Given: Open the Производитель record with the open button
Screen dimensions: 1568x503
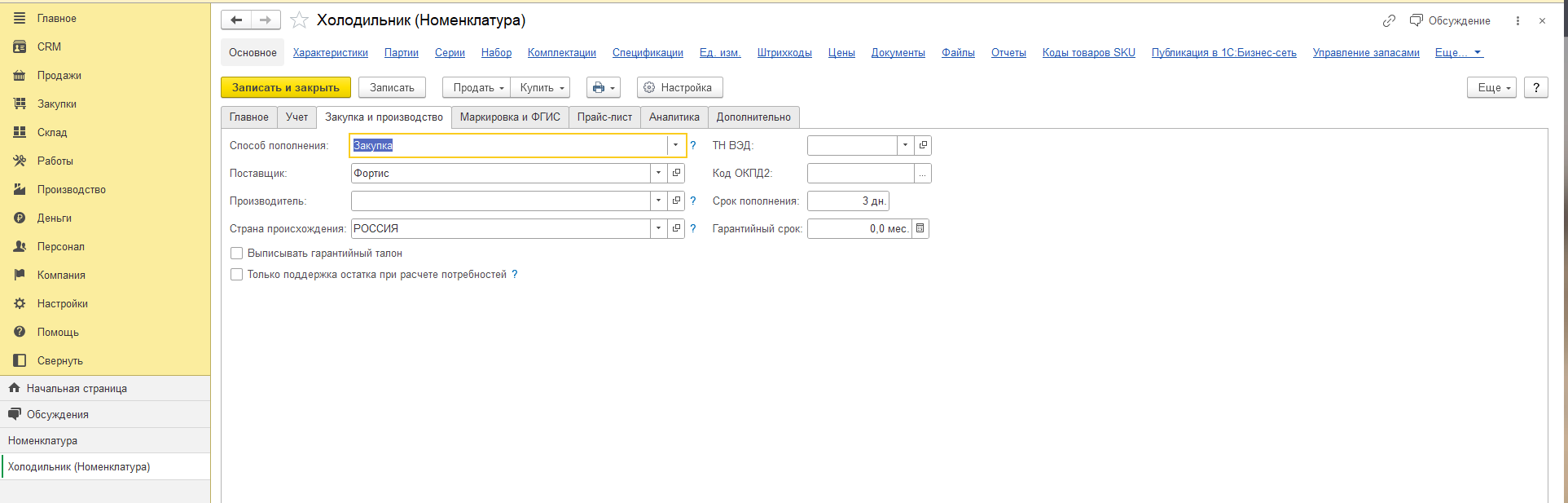Looking at the screenshot, I should (x=676, y=201).
